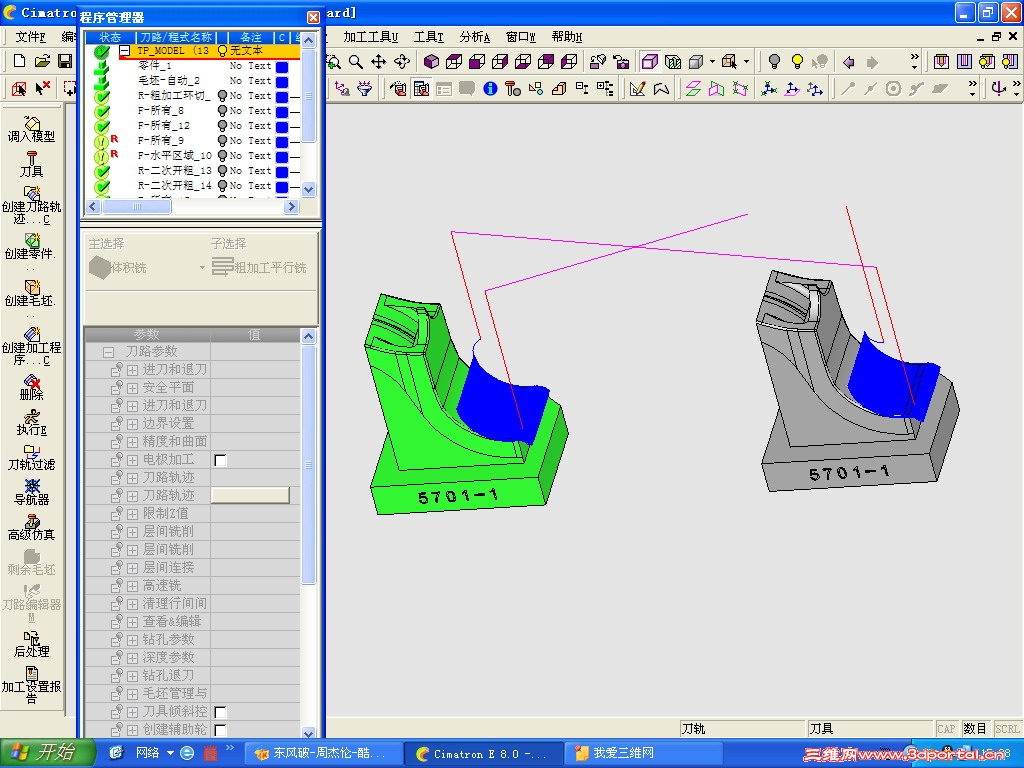The image size is (1024, 768).
Task: Click the Cimatron E 8.0 taskbar button
Action: [x=482, y=753]
